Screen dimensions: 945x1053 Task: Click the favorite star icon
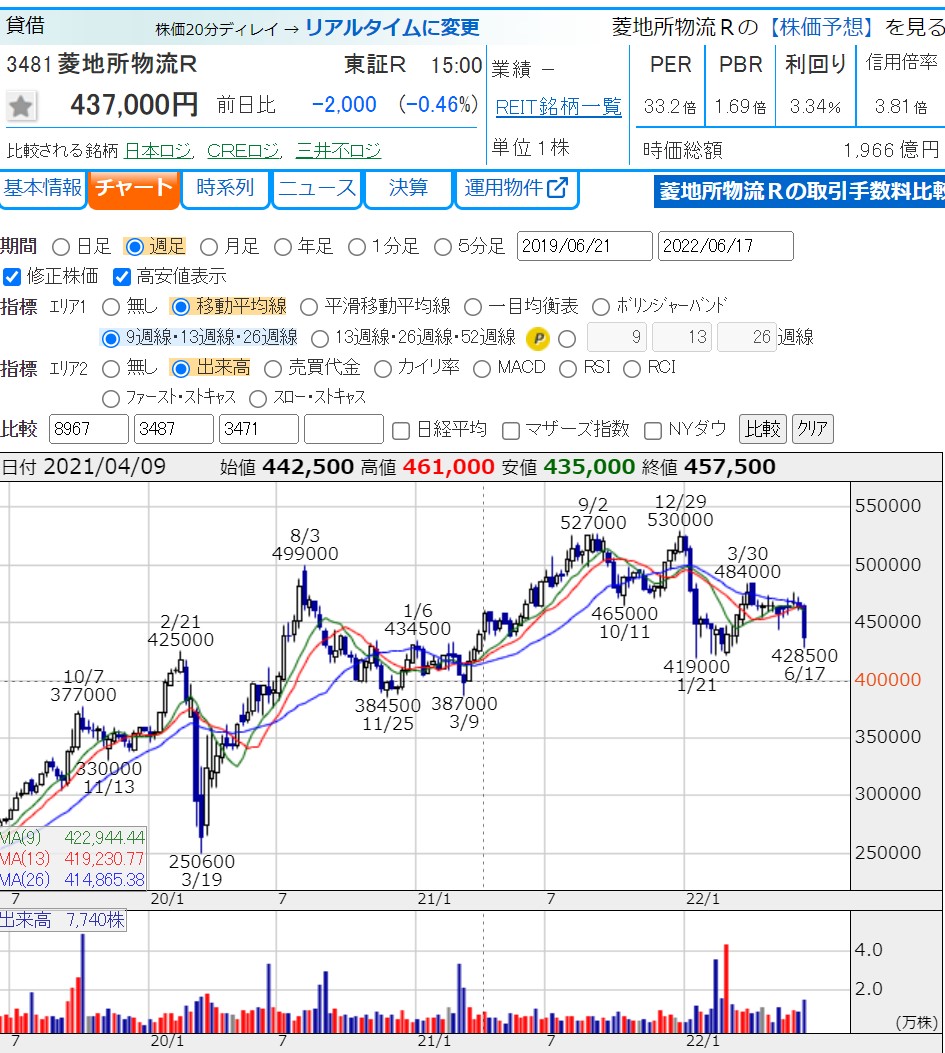(x=22, y=106)
